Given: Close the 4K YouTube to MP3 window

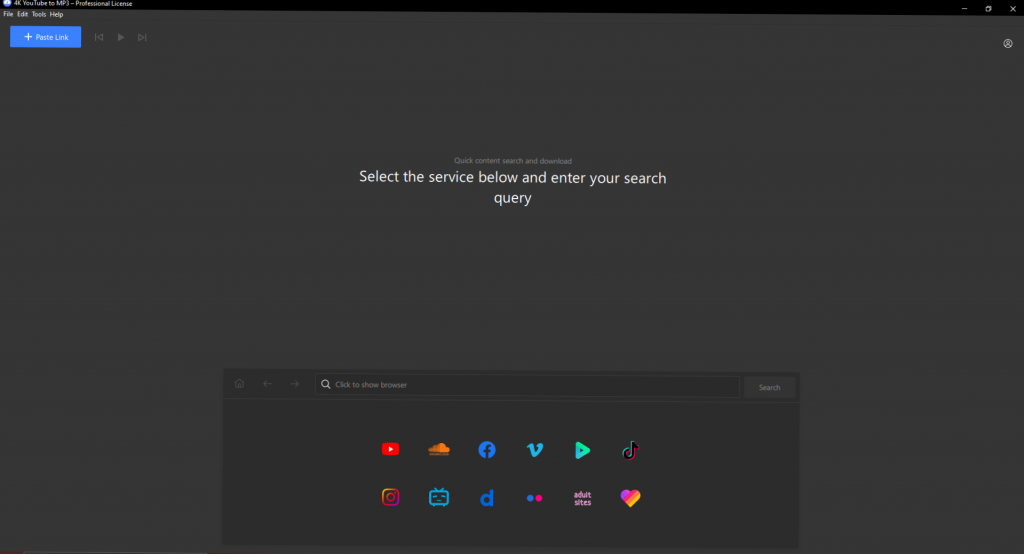Looking at the screenshot, I should coord(1013,8).
